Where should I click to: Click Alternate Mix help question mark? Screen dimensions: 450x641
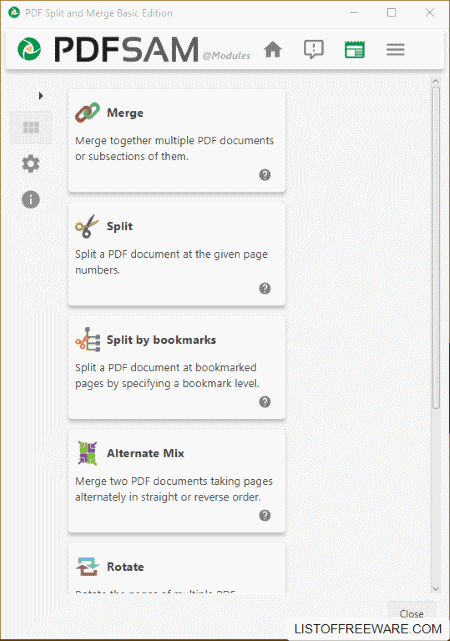pyautogui.click(x=265, y=515)
